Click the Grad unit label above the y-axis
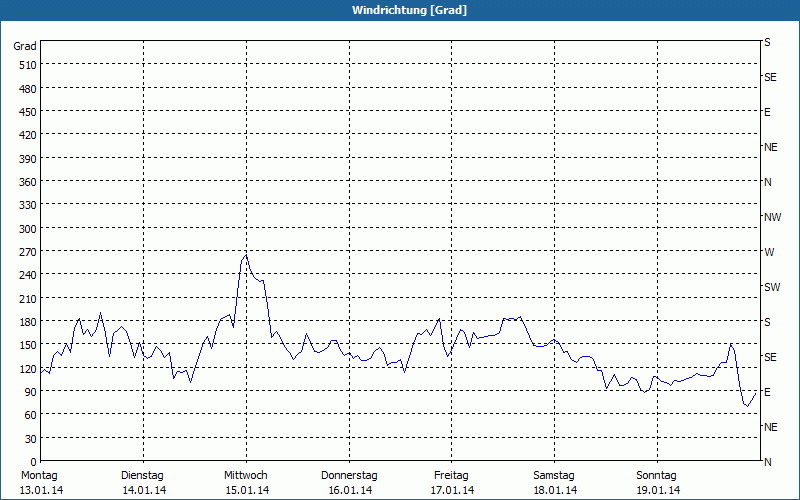Viewport: 800px width, 500px height. [25, 46]
